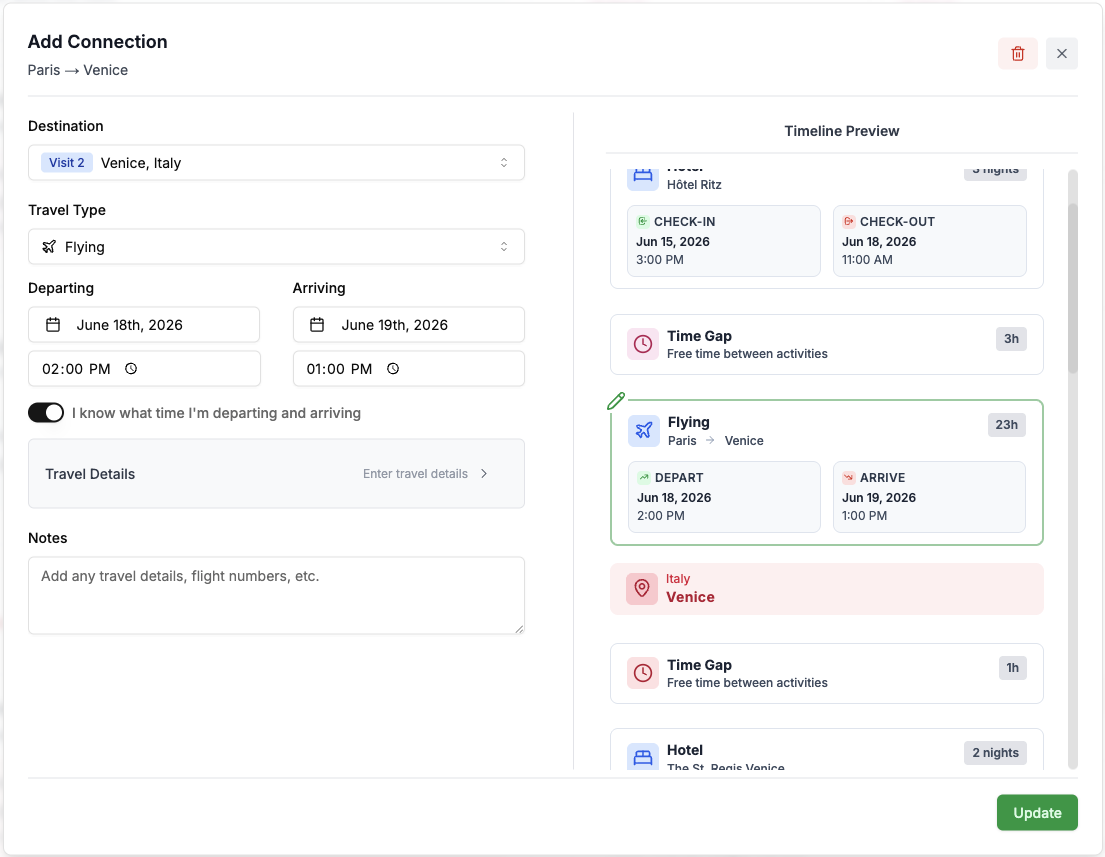This screenshot has height=857, width=1105.
Task: Click the Timeline Preview scrollbar
Action: [1073, 289]
